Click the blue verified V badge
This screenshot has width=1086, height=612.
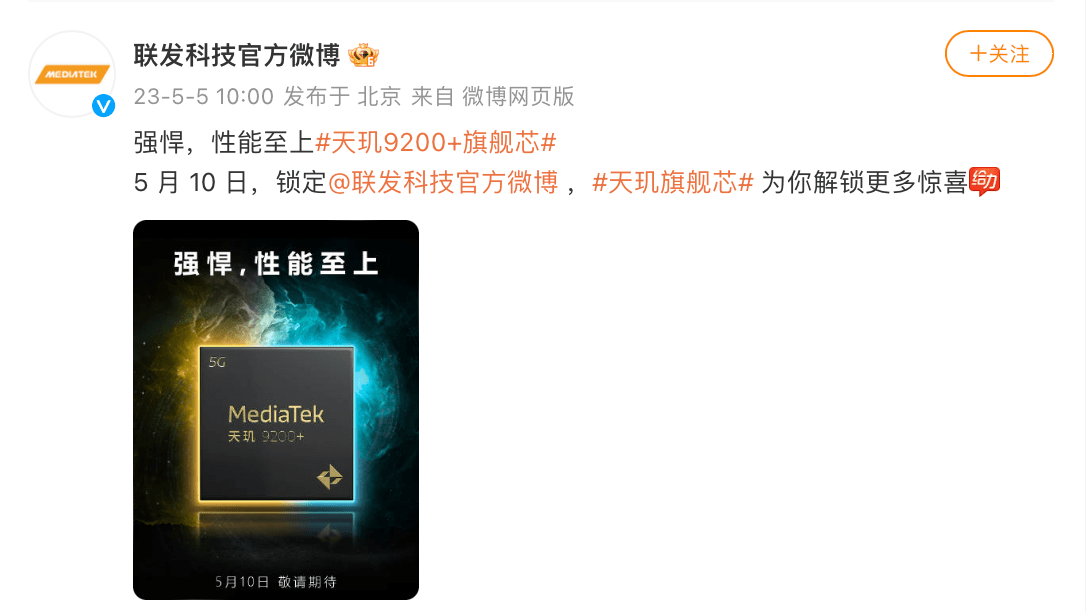(103, 106)
